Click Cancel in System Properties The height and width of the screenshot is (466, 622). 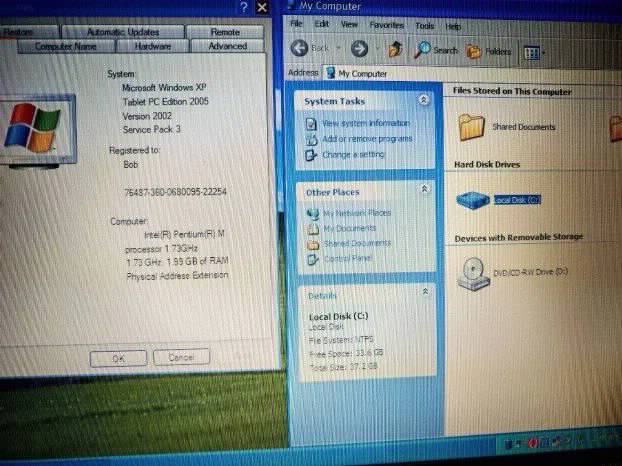click(x=181, y=357)
